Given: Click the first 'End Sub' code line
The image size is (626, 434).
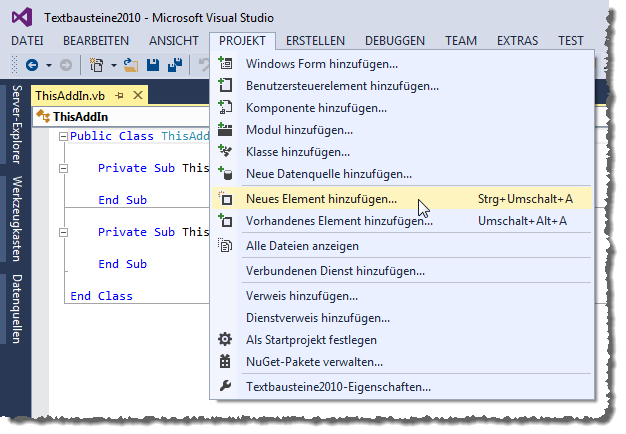Looking at the screenshot, I should click(x=123, y=200).
